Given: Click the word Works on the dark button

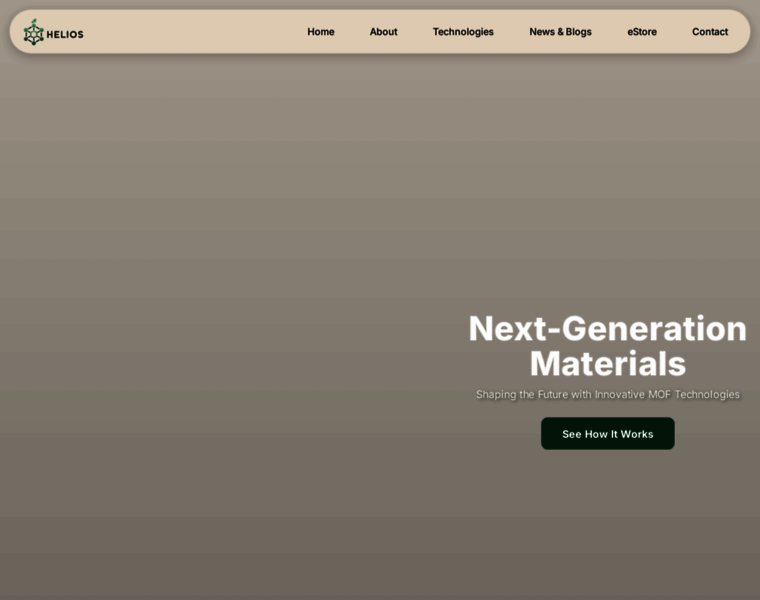Looking at the screenshot, I should point(637,434).
